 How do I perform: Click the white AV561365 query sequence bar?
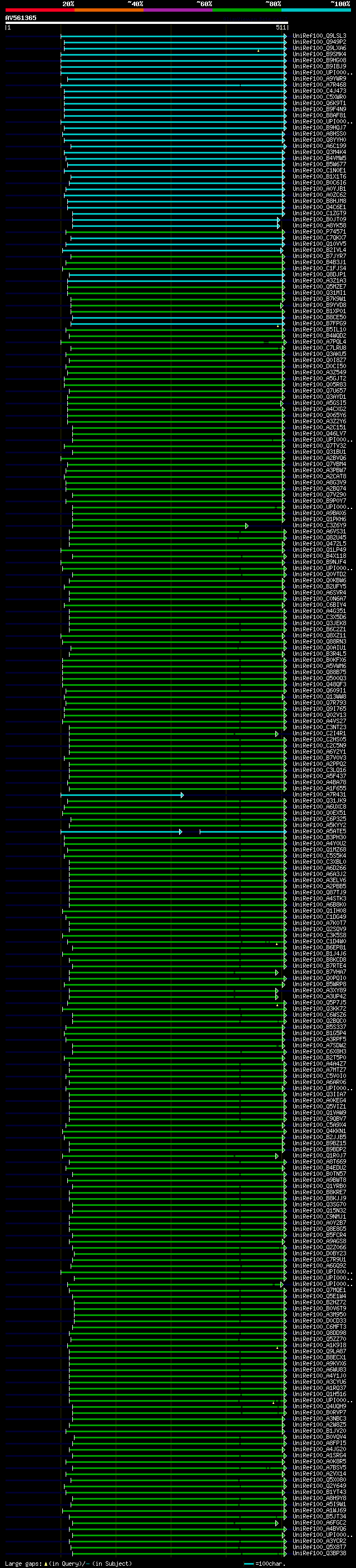[x=146, y=23]
